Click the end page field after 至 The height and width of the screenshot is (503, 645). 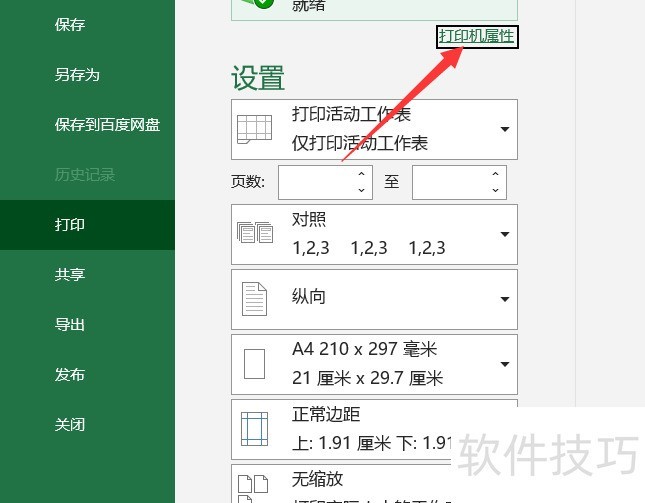(x=459, y=183)
